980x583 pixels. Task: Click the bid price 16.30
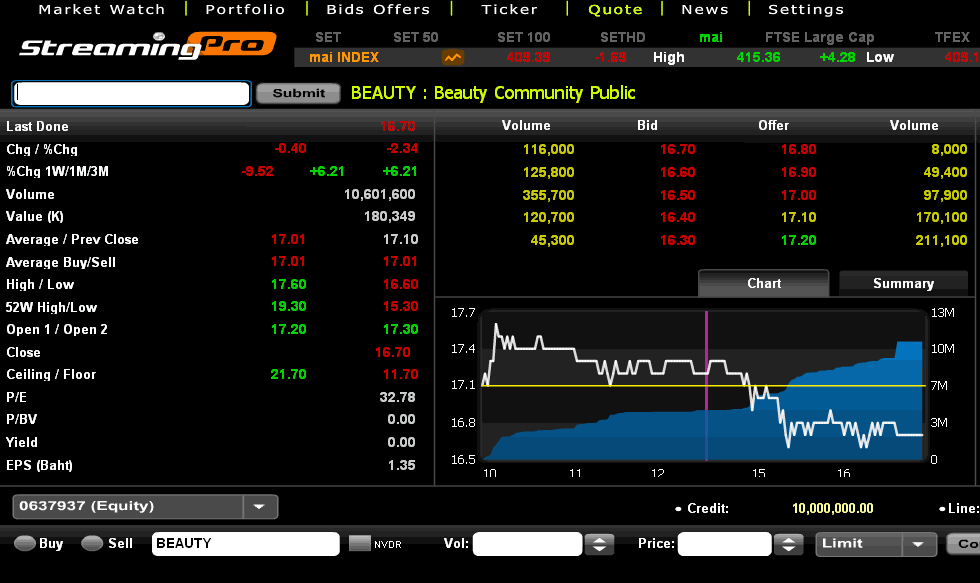(x=678, y=240)
